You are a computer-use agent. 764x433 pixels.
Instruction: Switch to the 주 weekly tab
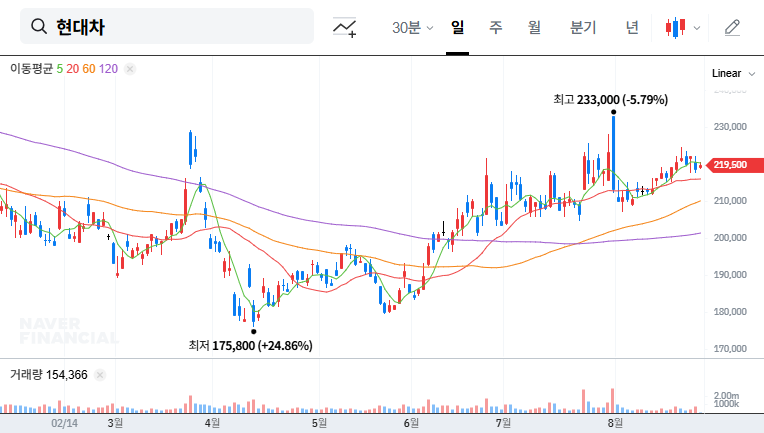496,27
